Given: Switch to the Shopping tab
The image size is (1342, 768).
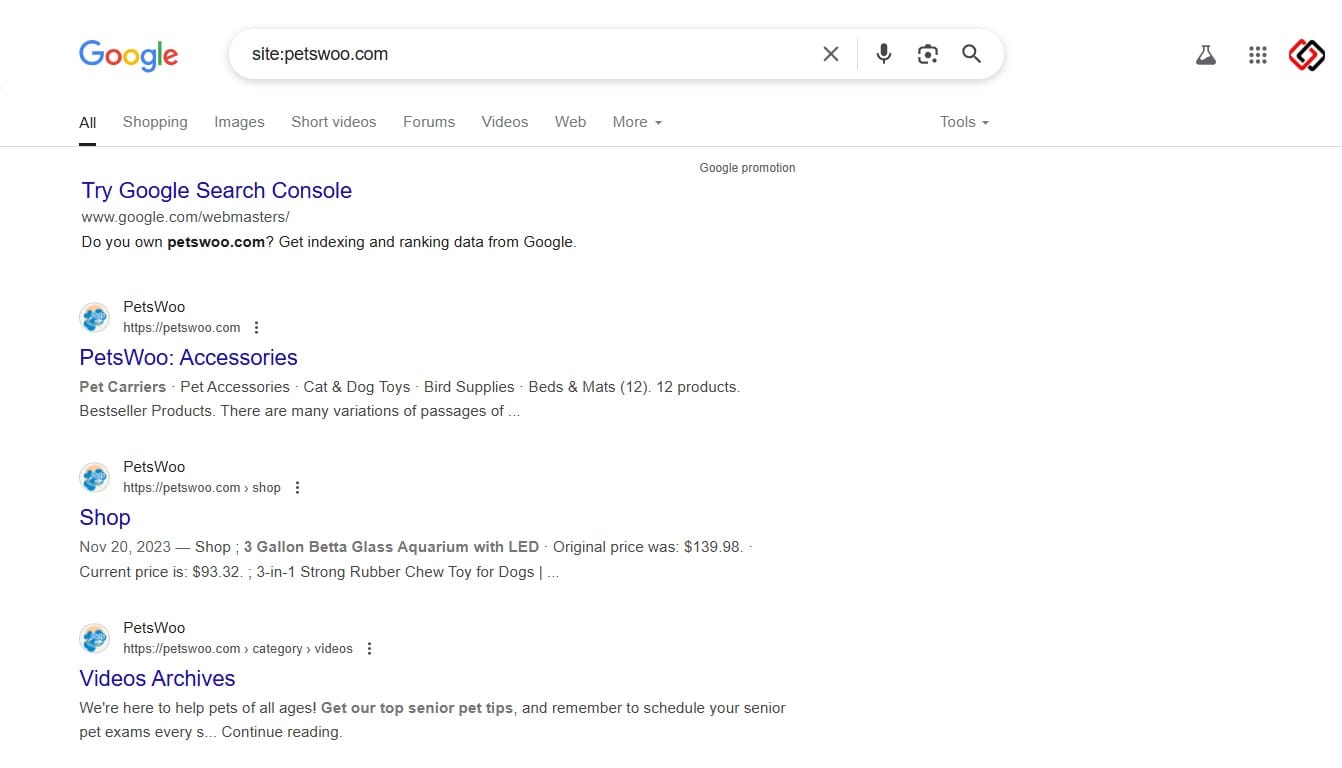Looking at the screenshot, I should coord(155,122).
